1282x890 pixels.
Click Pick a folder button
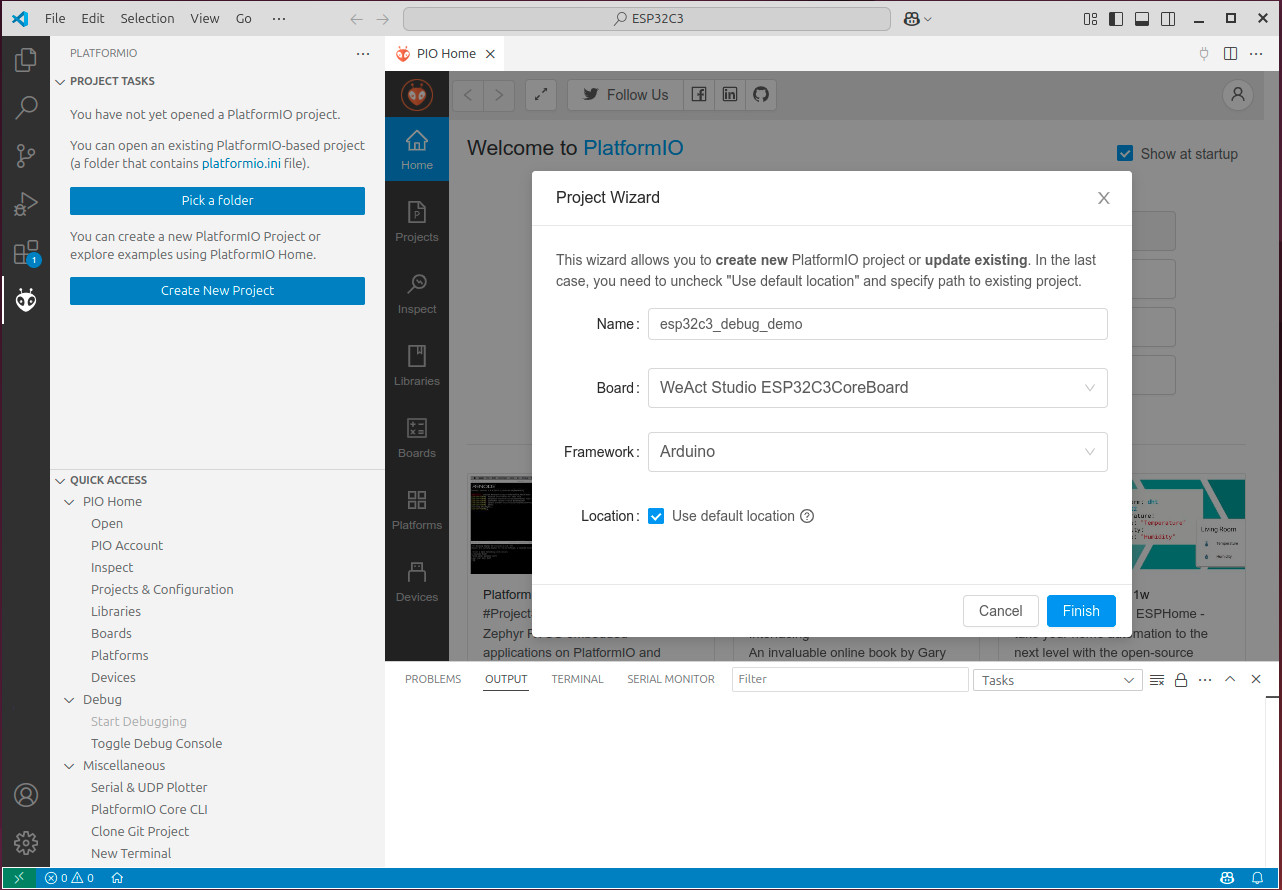[x=217, y=201]
